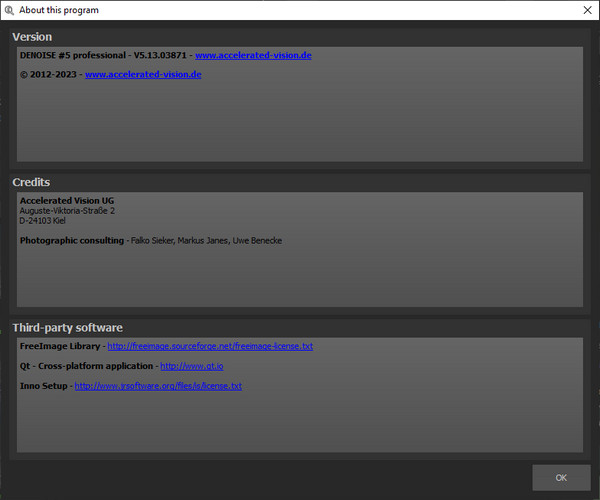
Task: Click the names 'Falko Sieker, Markus Janes, Uwe Benecke'
Action: click(206, 241)
